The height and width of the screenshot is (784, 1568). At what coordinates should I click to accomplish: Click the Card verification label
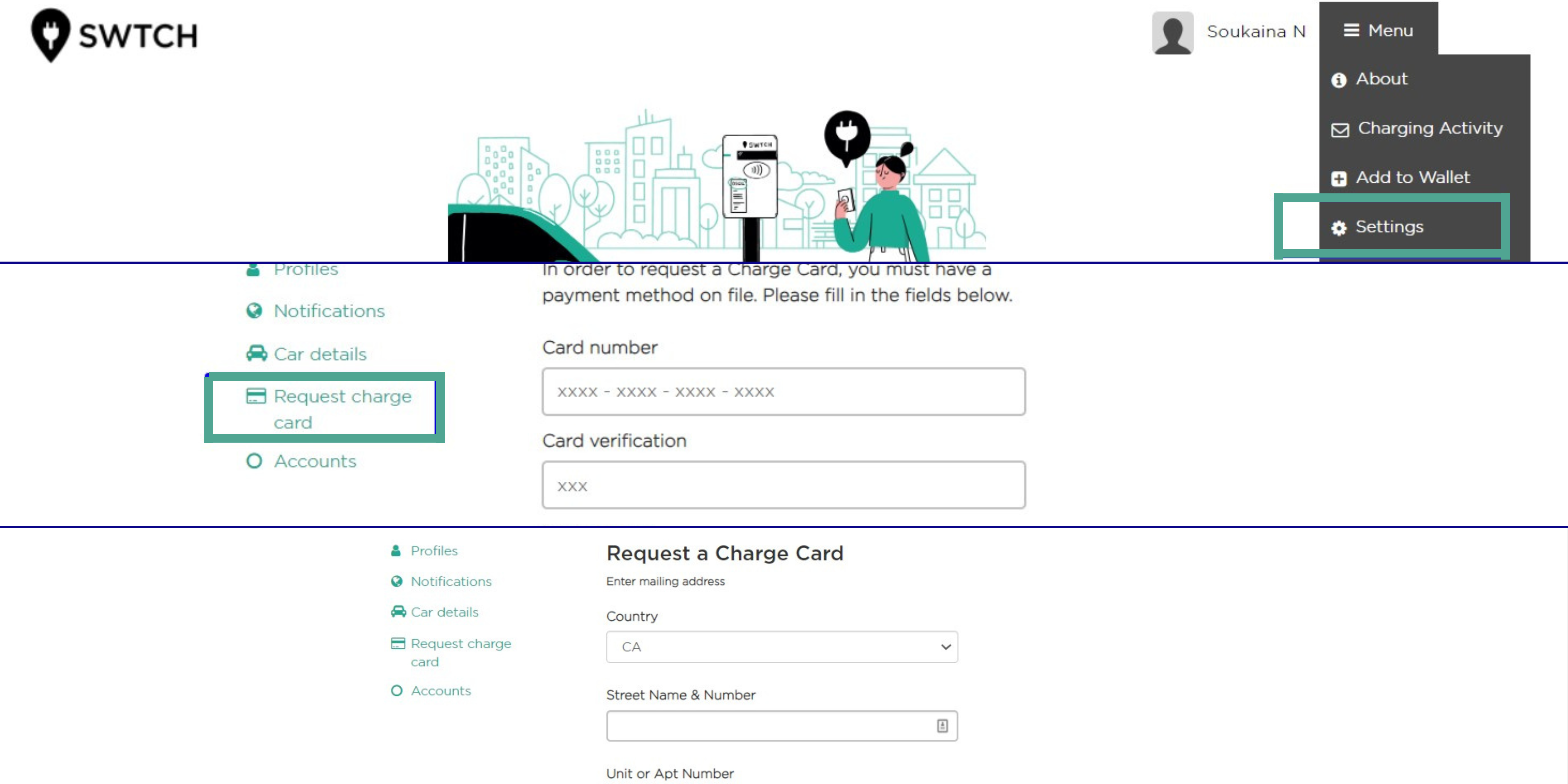[614, 441]
